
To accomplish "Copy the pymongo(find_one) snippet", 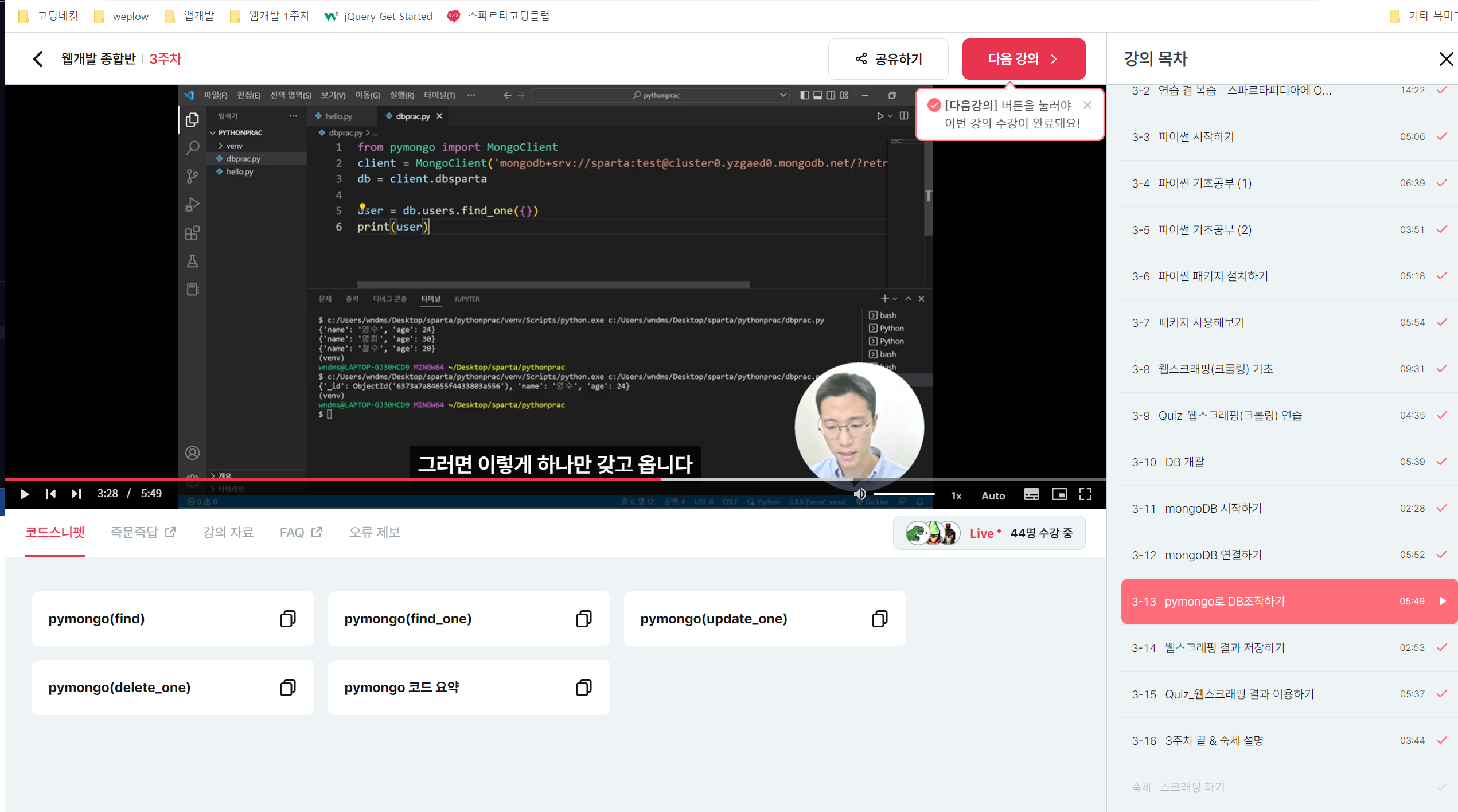I will [x=584, y=619].
